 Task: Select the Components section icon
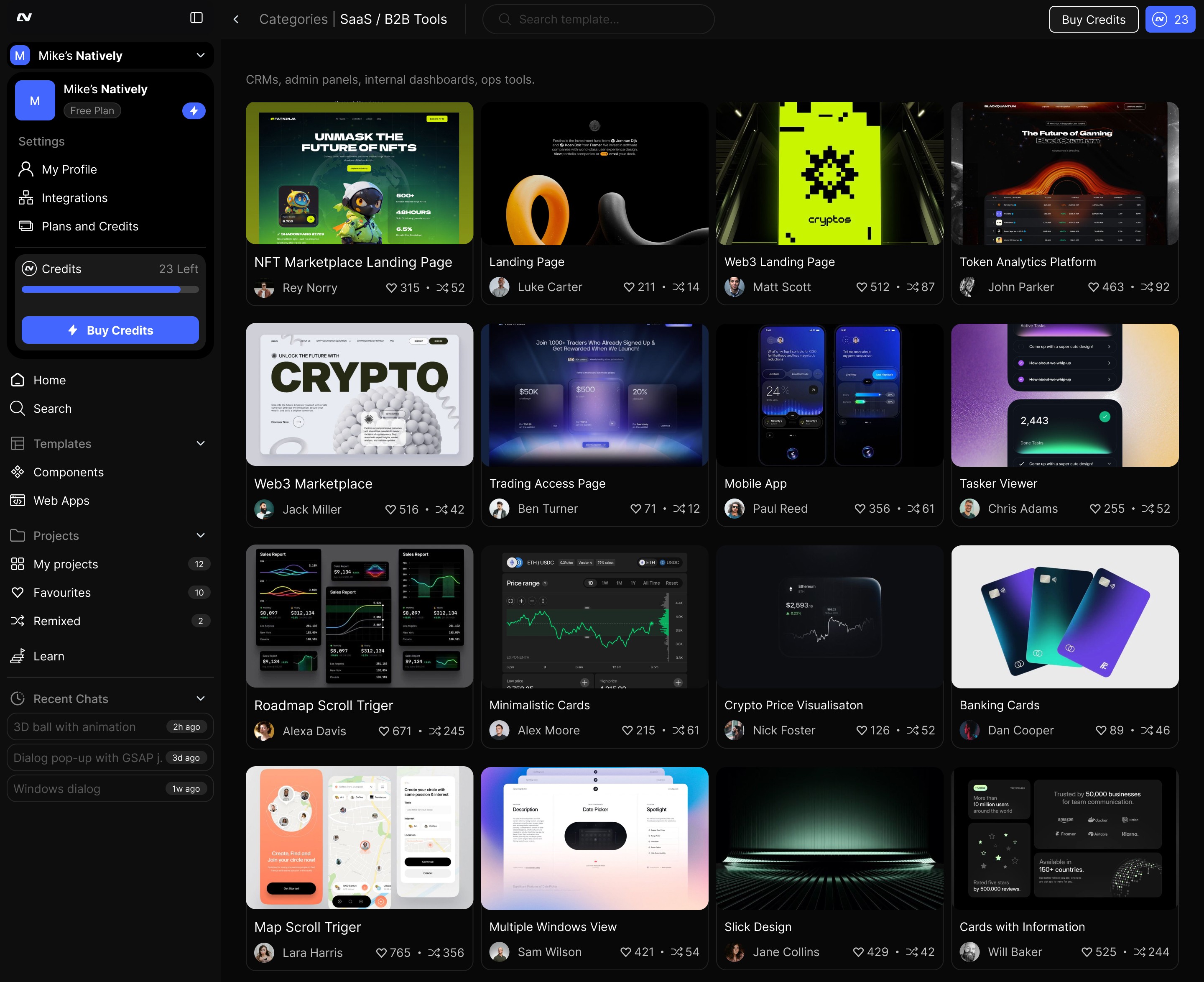18,472
